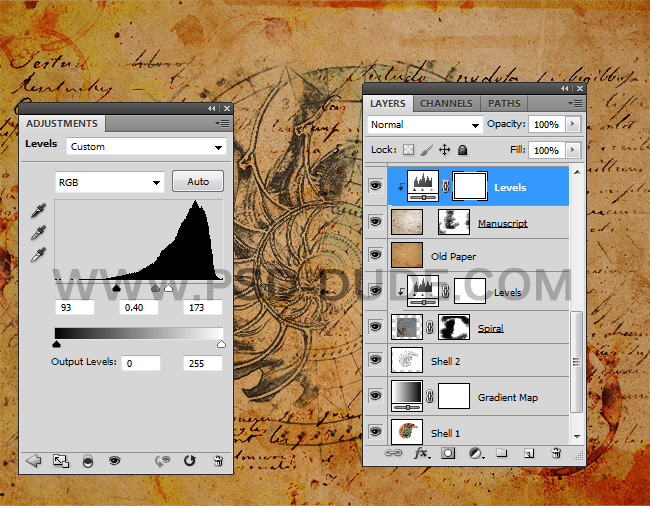This screenshot has height=506, width=650.
Task: Click the Layers scrollbar down arrow
Action: tap(577, 436)
